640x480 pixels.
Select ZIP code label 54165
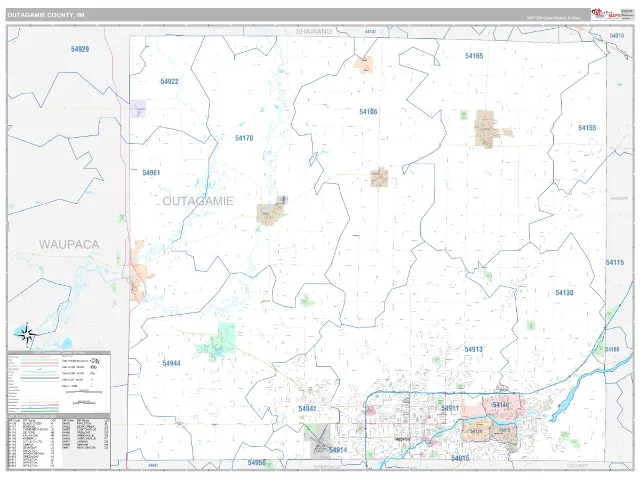474,56
